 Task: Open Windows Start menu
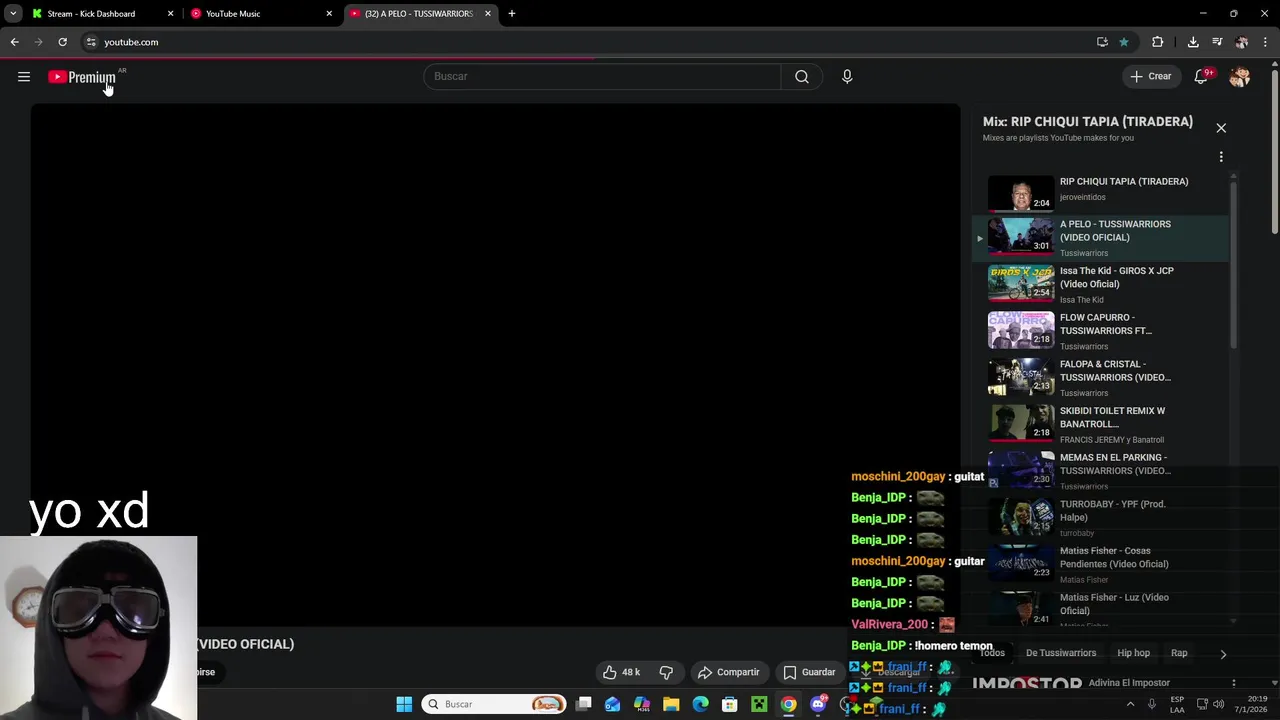click(404, 704)
